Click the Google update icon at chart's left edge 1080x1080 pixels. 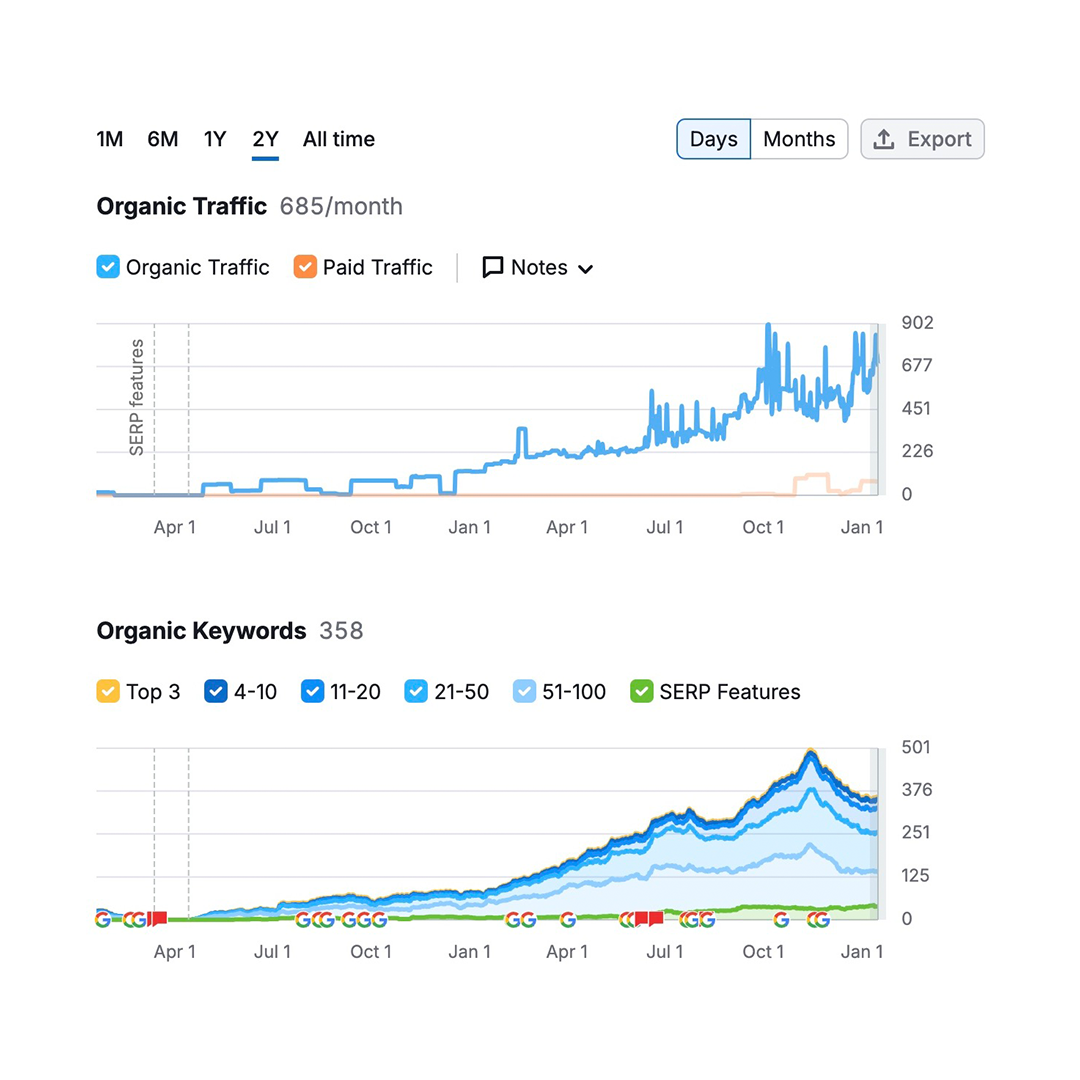[x=102, y=919]
